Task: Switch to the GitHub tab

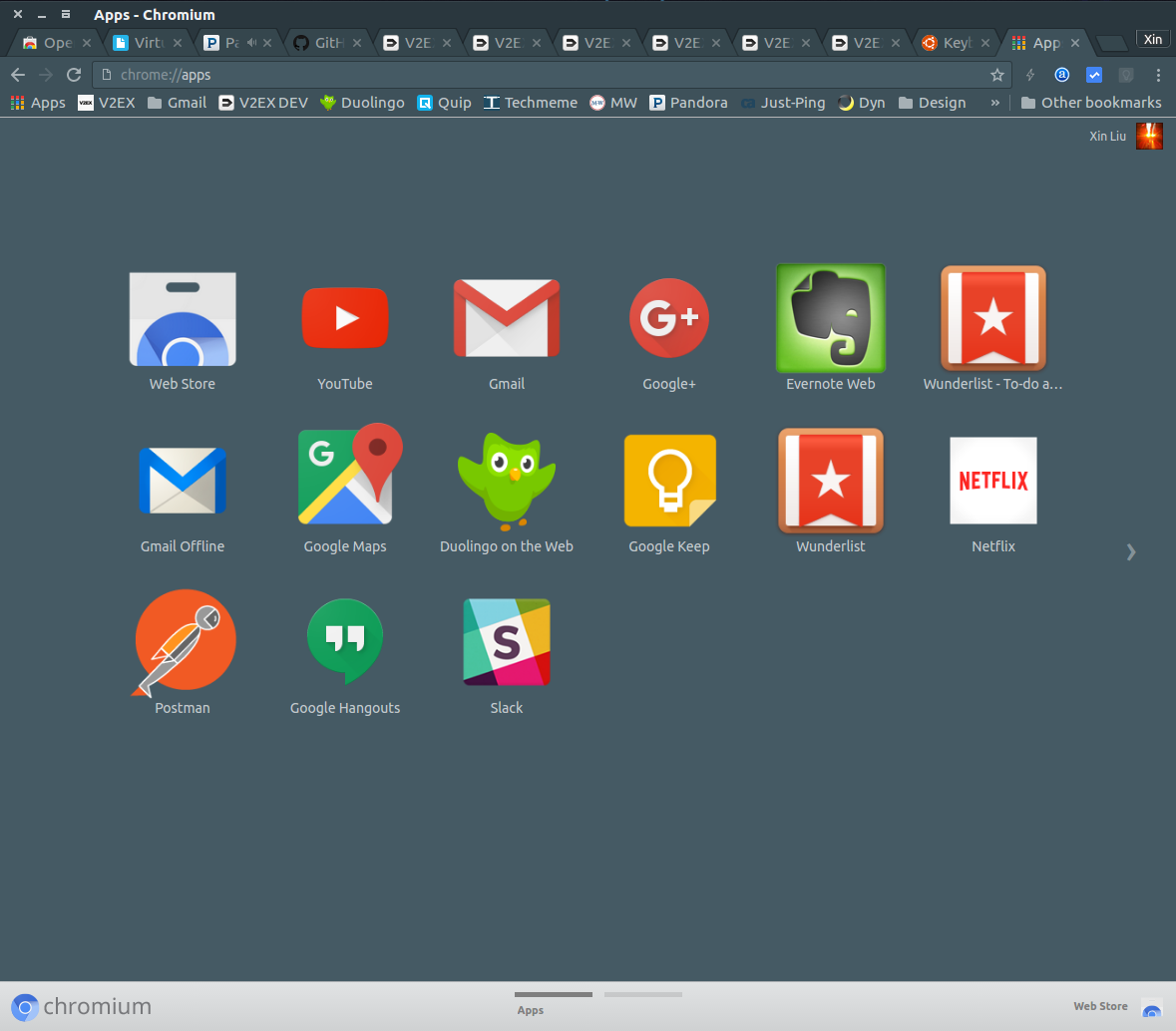Action: pos(326,43)
